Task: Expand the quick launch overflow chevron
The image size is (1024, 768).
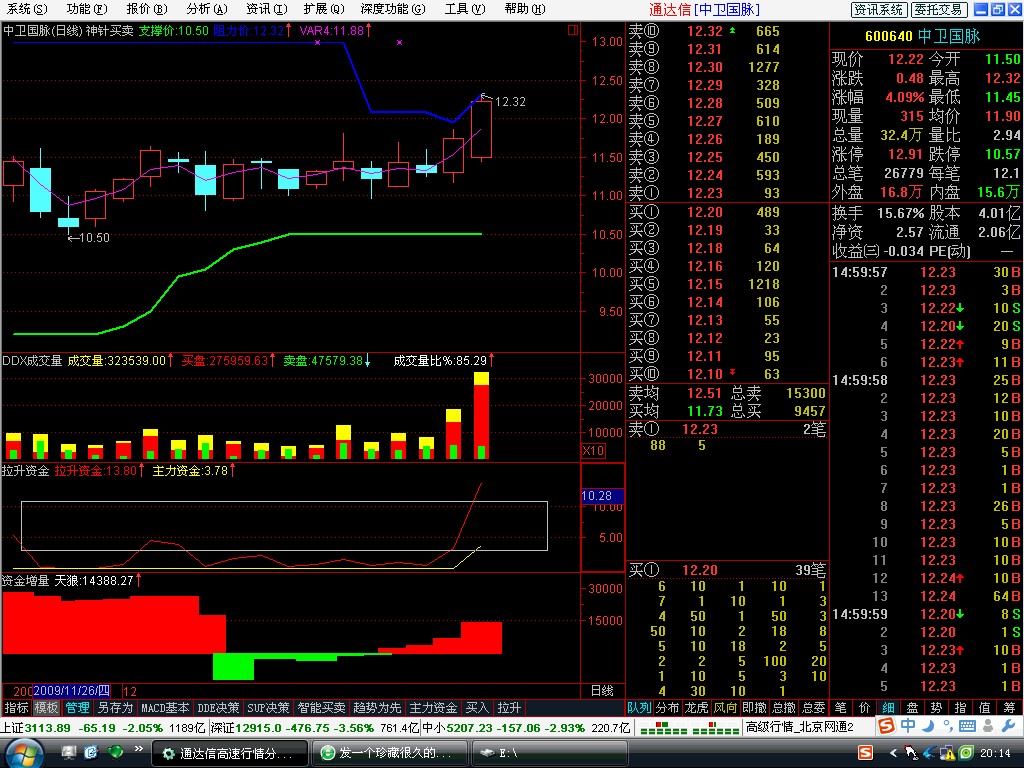Action: tap(138, 749)
